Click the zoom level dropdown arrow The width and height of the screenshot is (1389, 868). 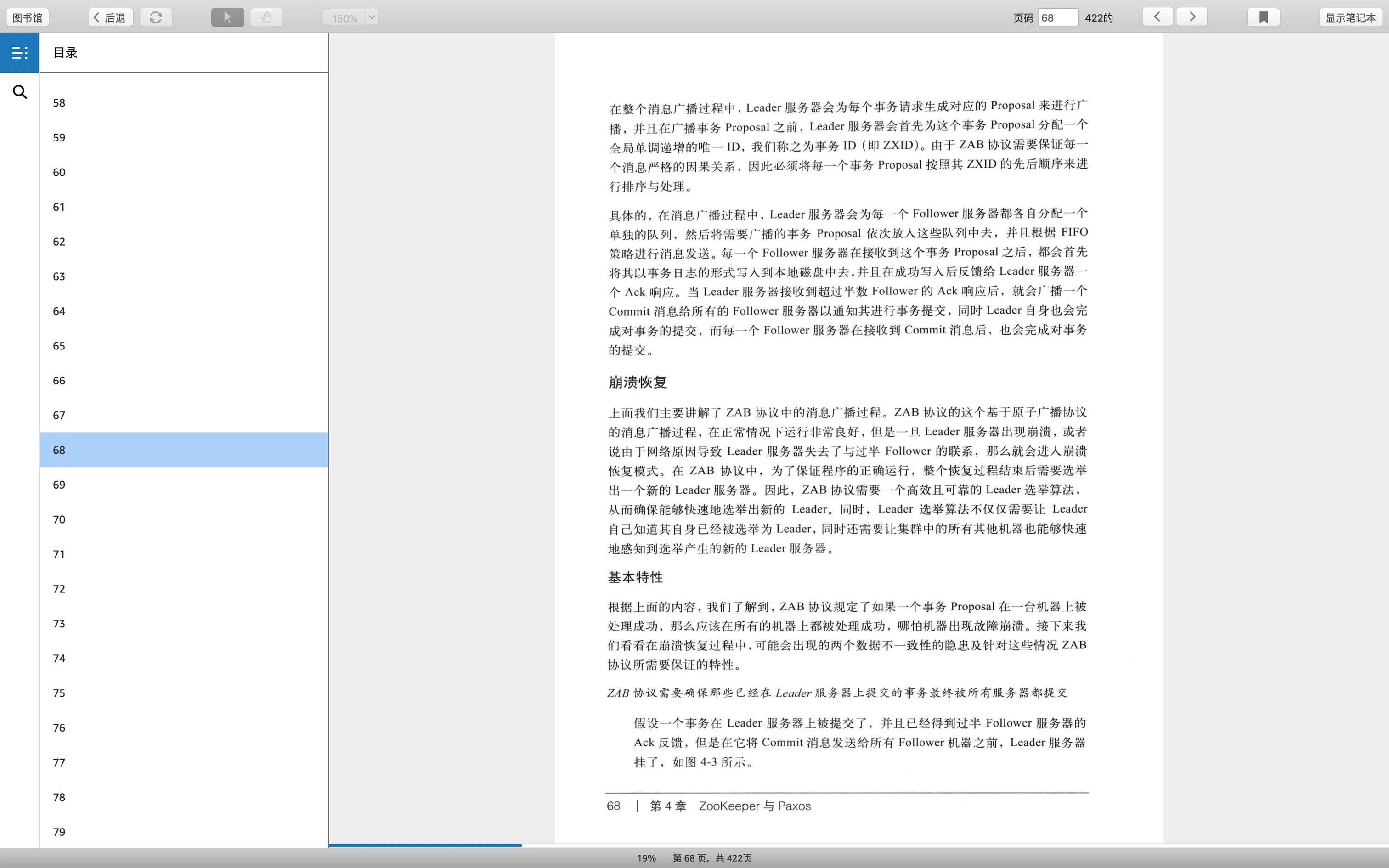372,17
